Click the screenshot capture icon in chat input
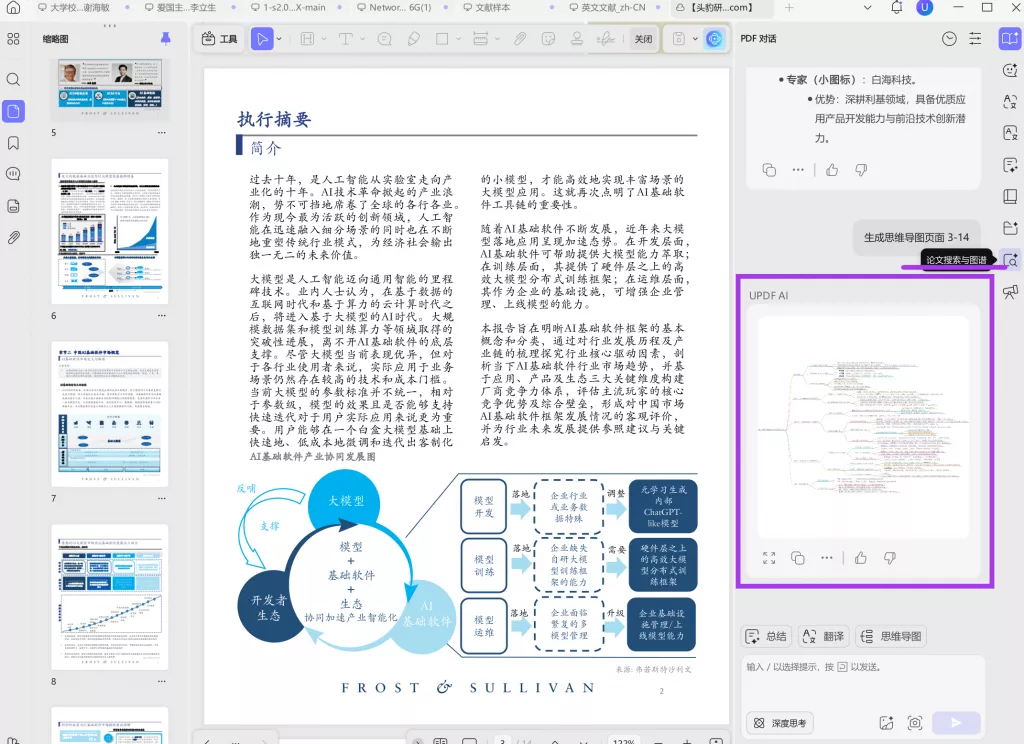This screenshot has width=1024, height=744. 914,722
